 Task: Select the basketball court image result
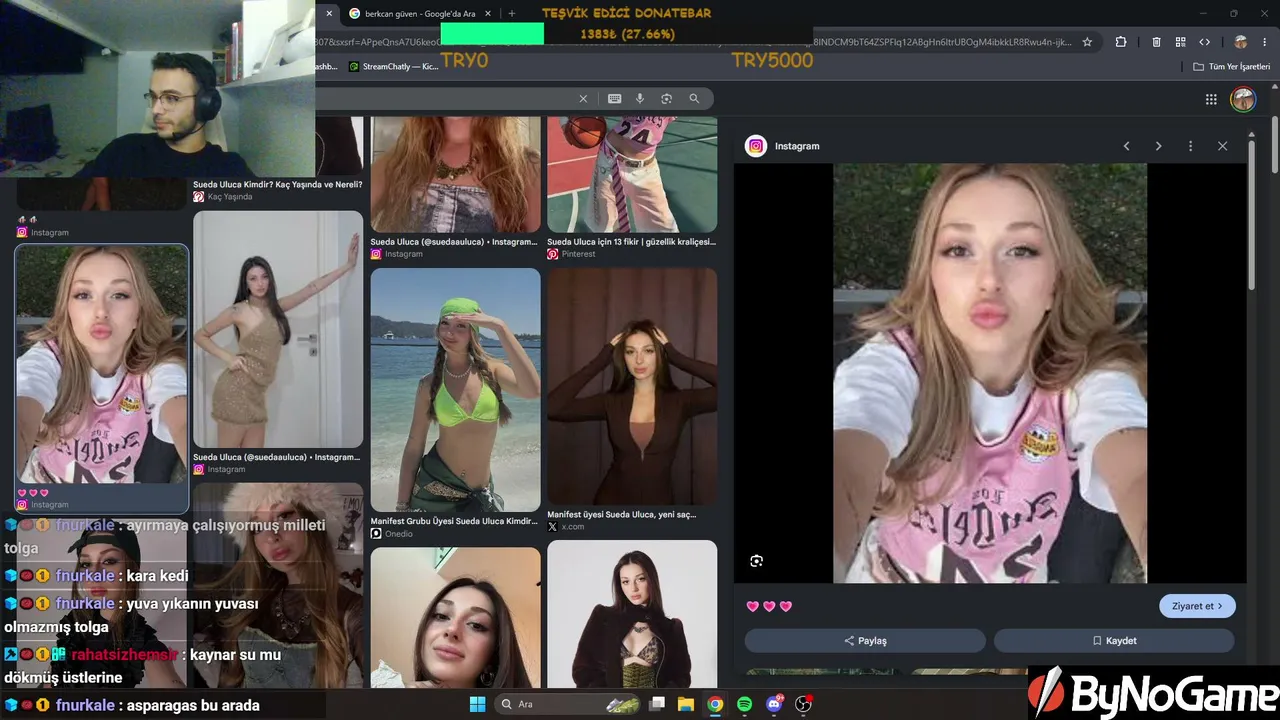[632, 175]
